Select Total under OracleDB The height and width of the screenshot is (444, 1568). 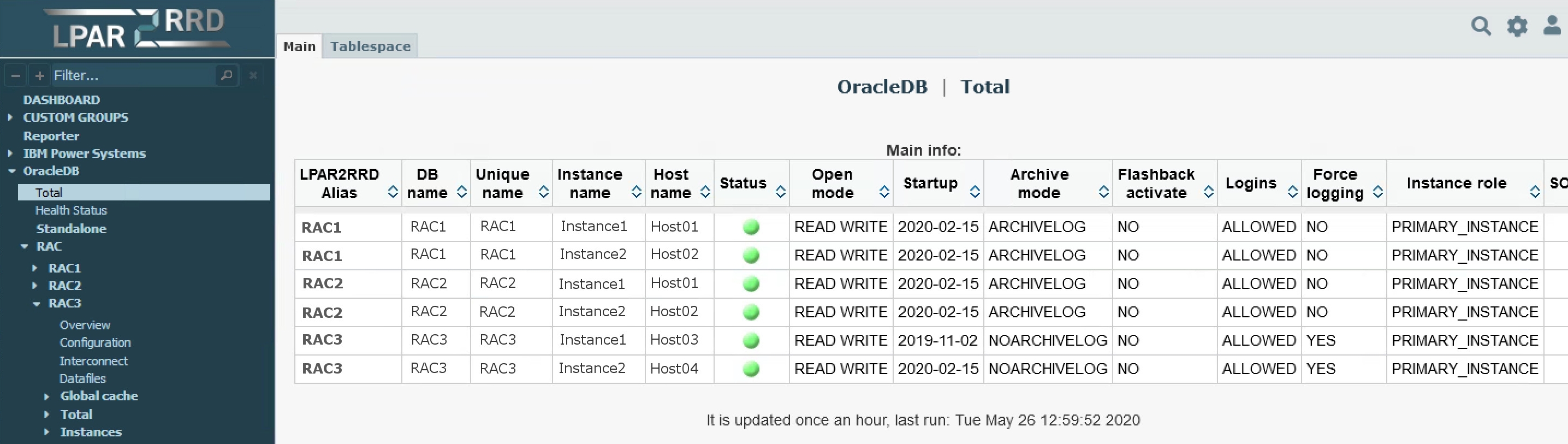pyautogui.click(x=144, y=192)
